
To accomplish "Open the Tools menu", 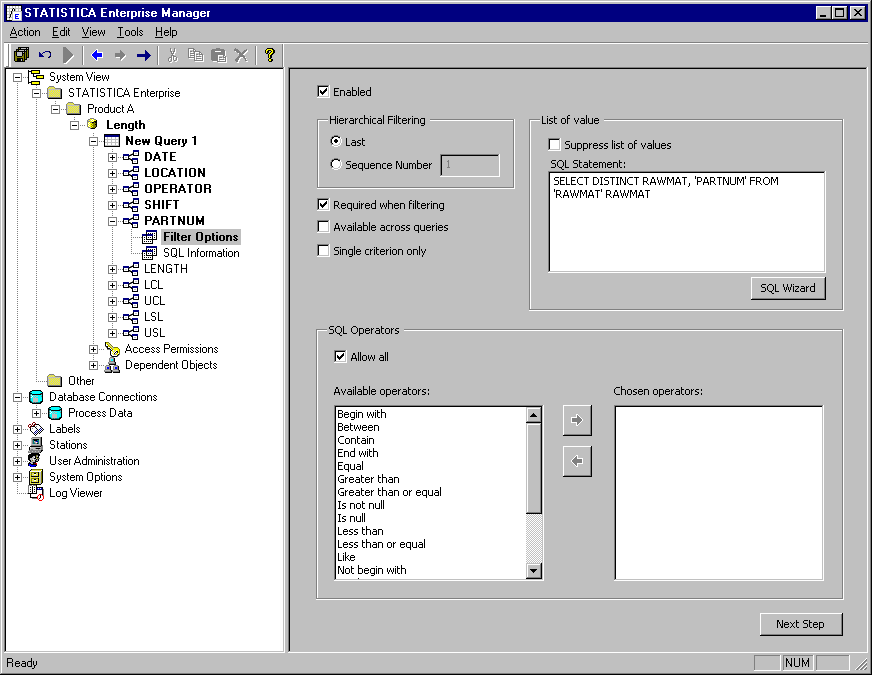I will coord(130,32).
